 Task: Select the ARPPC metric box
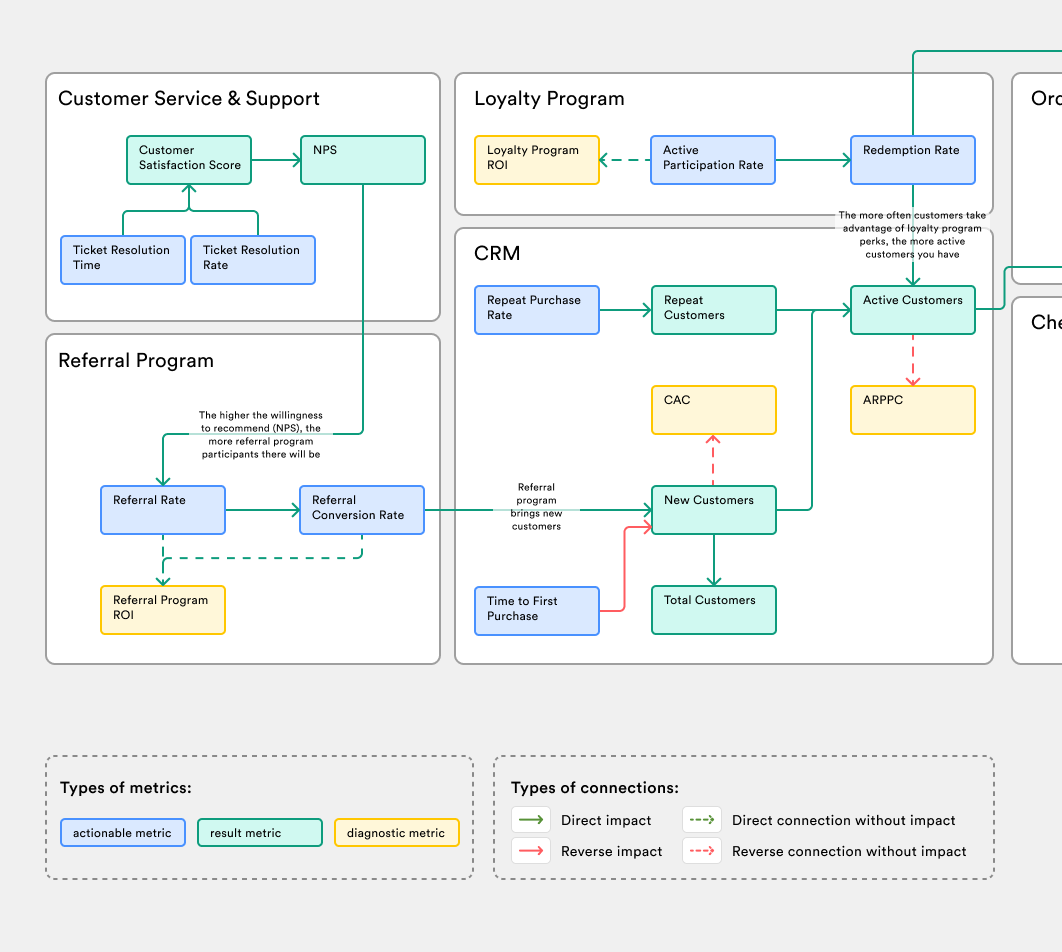coord(913,410)
